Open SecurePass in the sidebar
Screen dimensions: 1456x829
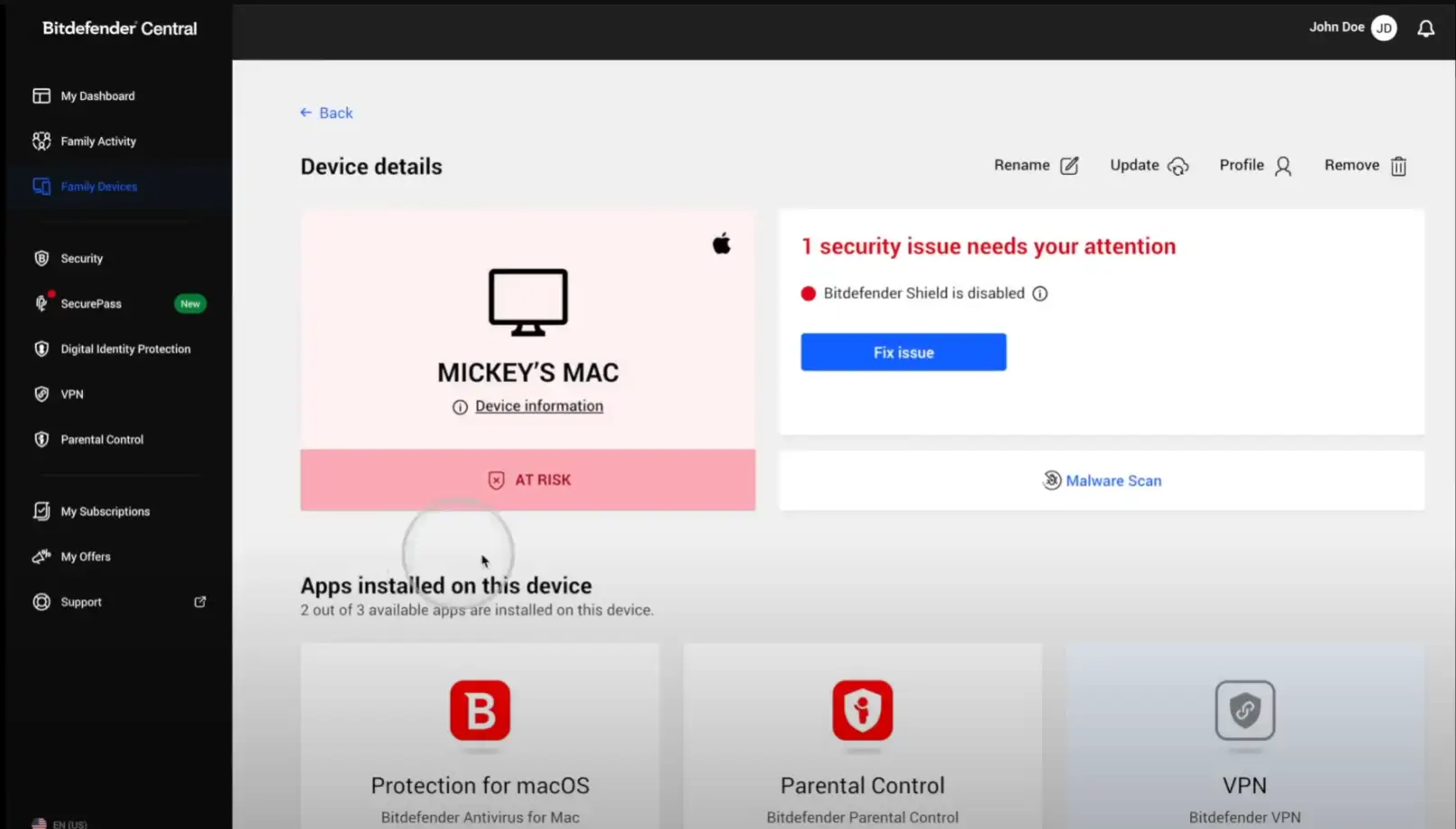91,304
